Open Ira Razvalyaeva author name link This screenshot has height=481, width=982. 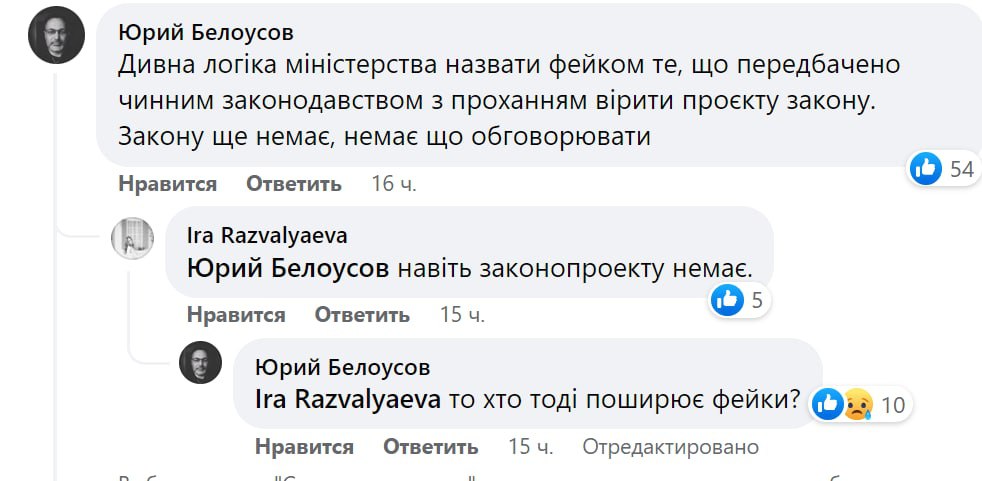267,235
